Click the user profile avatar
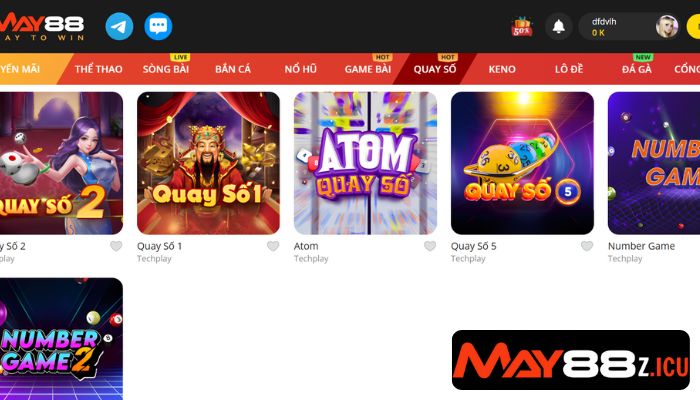The width and height of the screenshot is (700, 400). coord(667,26)
